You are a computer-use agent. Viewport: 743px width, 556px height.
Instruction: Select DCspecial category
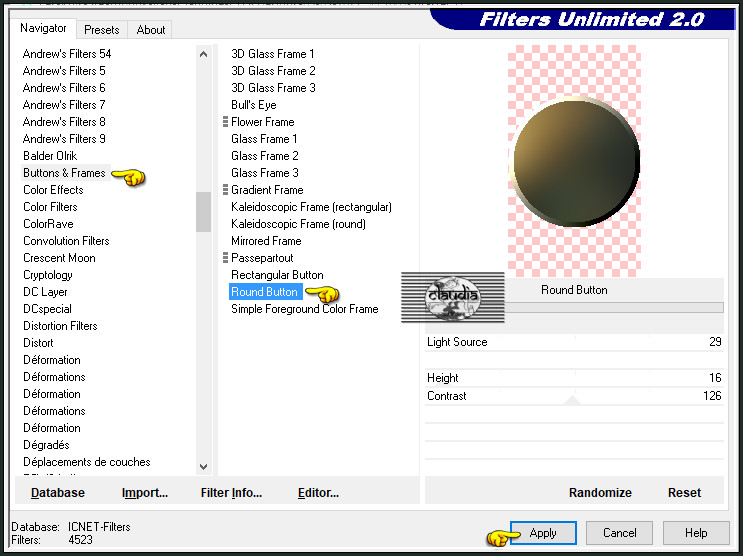tap(47, 309)
